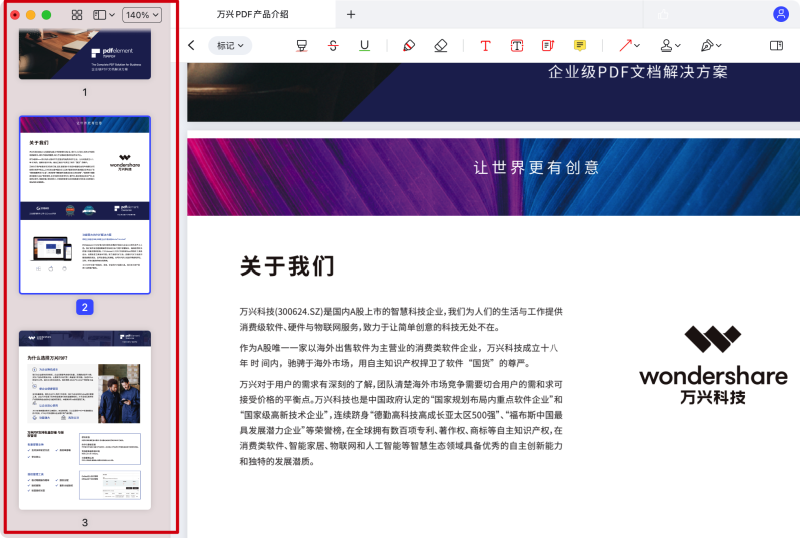Go back with the left chevron

(x=191, y=45)
